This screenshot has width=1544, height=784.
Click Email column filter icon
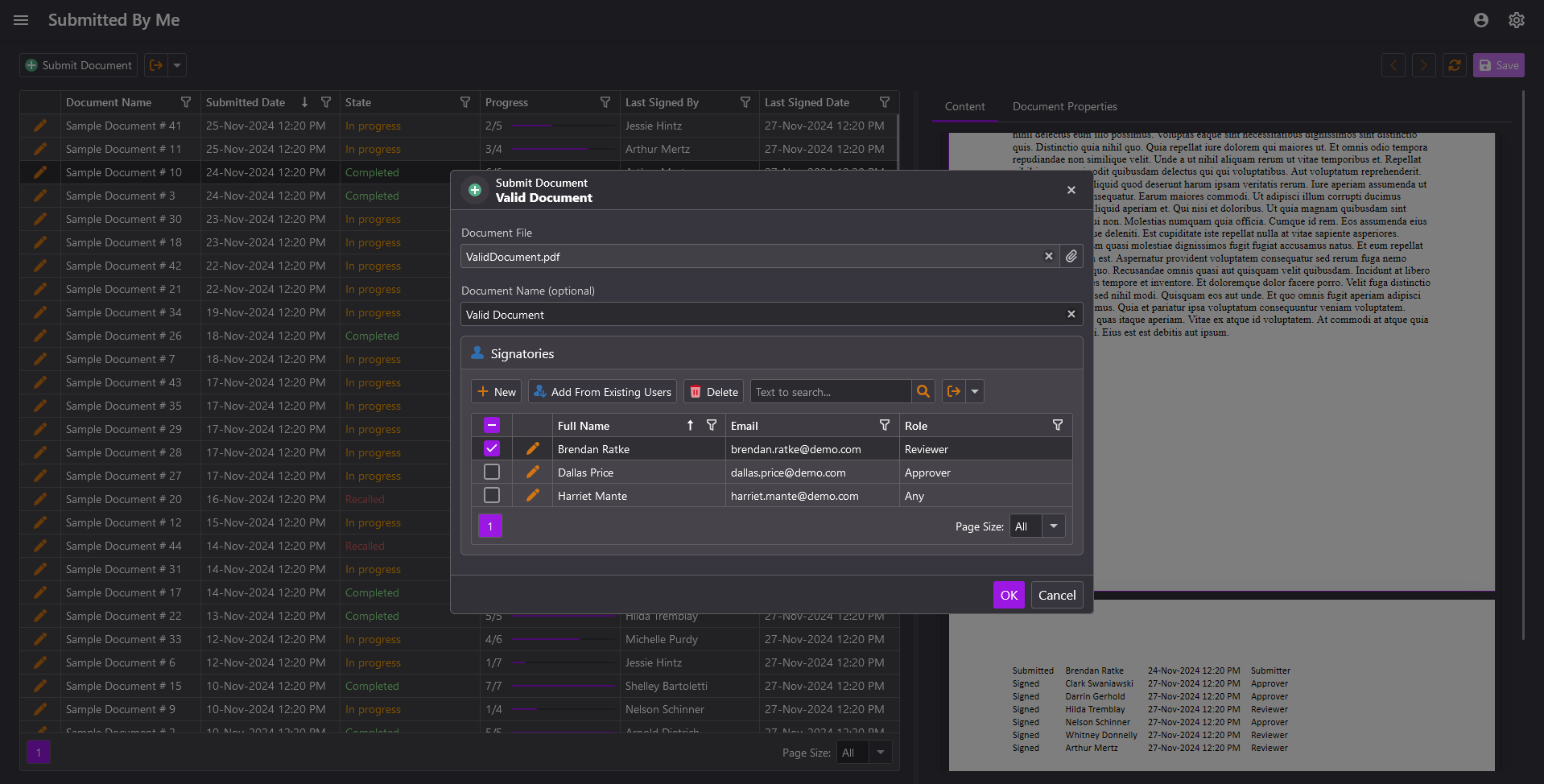884,425
